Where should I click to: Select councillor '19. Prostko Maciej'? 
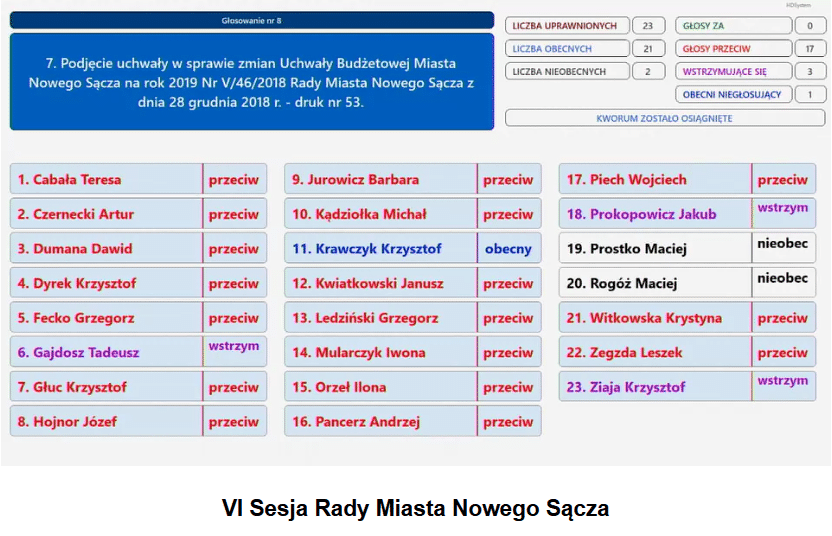655,248
